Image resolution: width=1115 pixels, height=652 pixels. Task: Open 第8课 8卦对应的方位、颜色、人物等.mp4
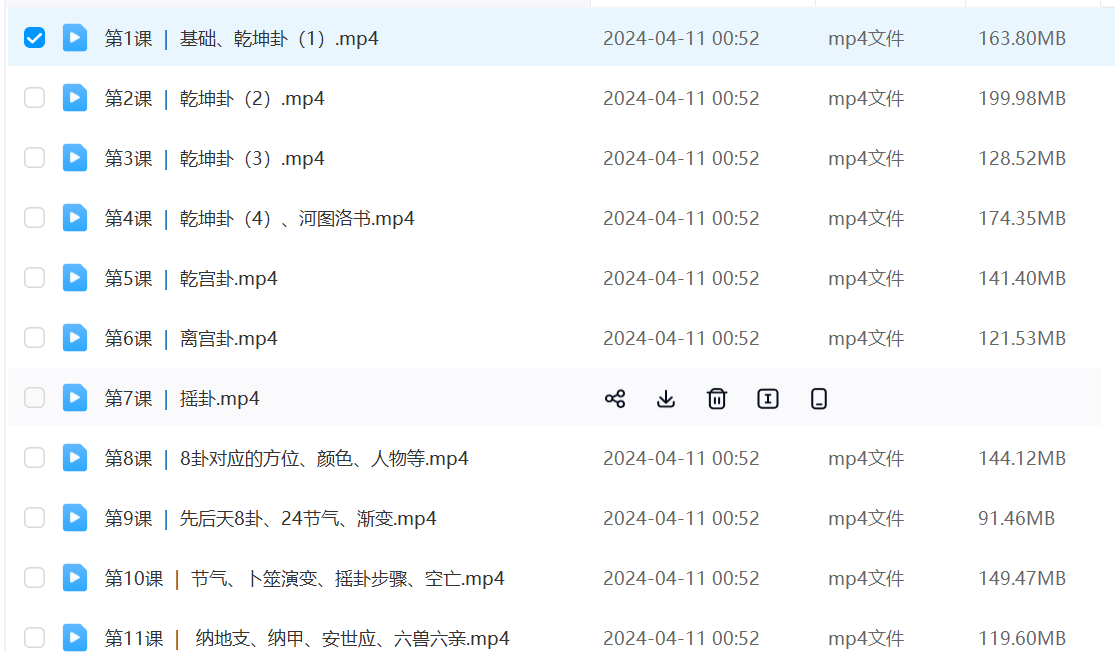click(286, 458)
